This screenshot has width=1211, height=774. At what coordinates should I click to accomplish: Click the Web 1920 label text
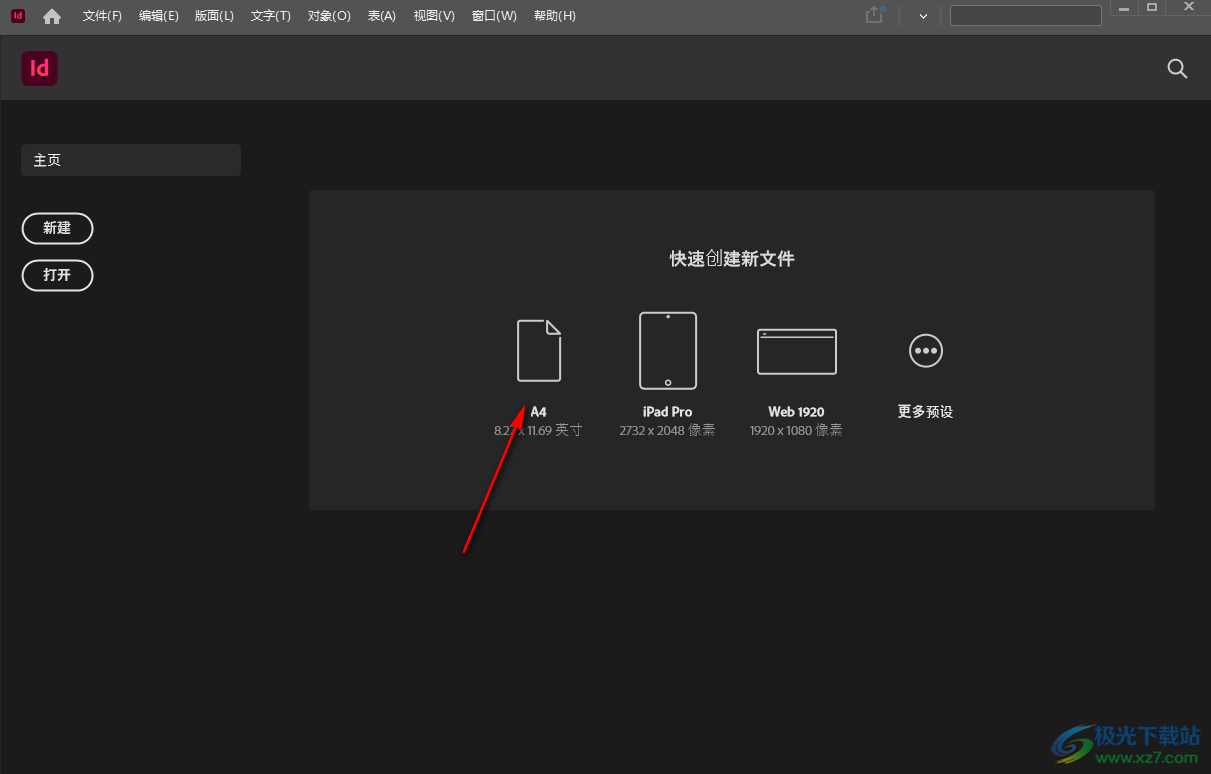[796, 412]
